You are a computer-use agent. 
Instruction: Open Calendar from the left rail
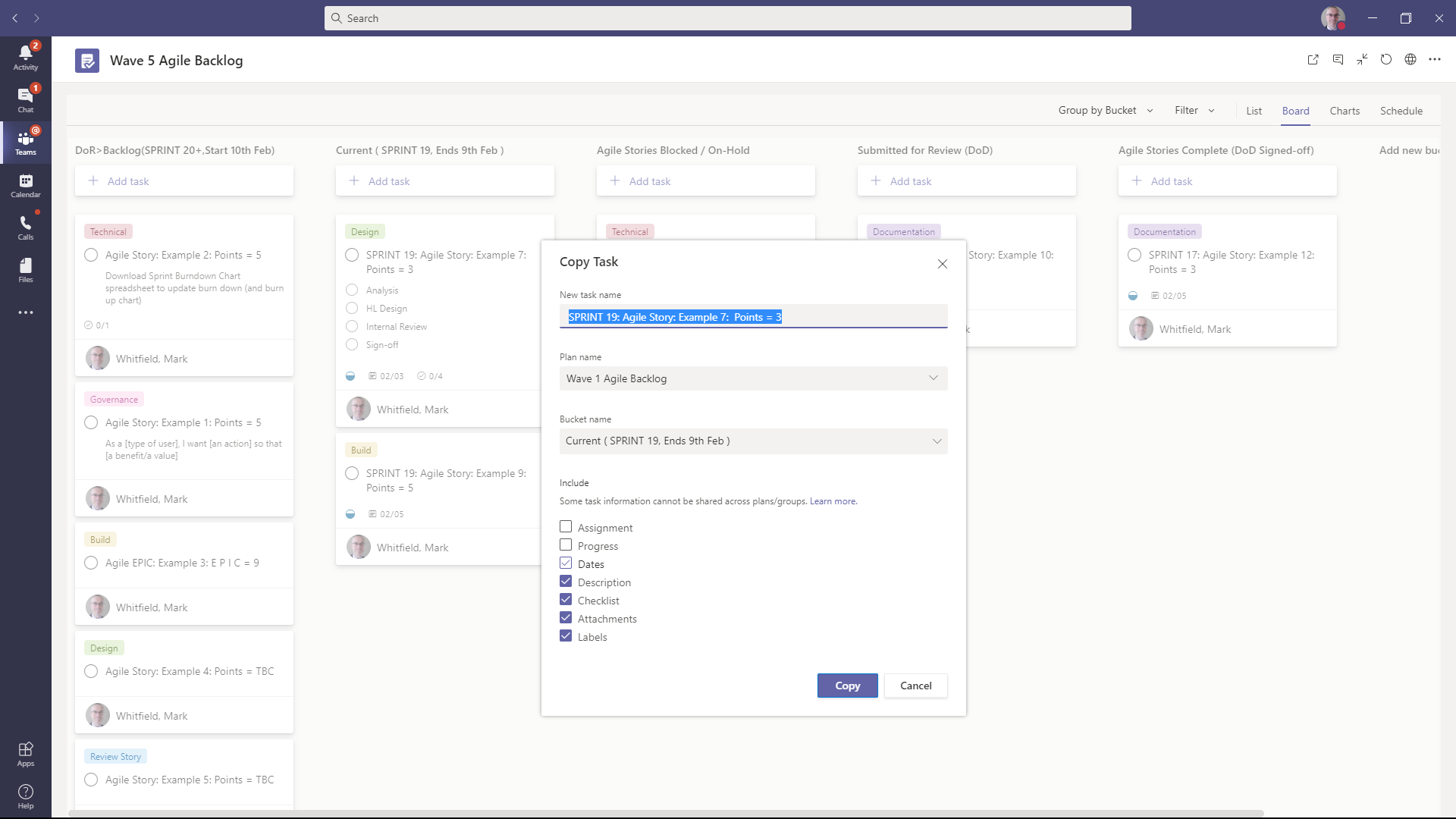25,185
